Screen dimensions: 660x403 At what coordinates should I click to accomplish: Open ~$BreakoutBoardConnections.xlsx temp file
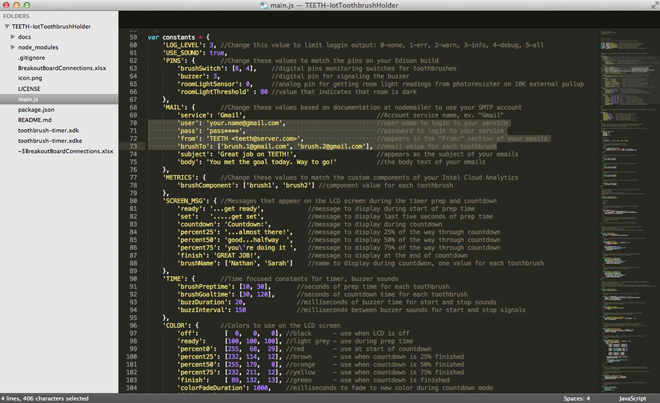point(66,151)
